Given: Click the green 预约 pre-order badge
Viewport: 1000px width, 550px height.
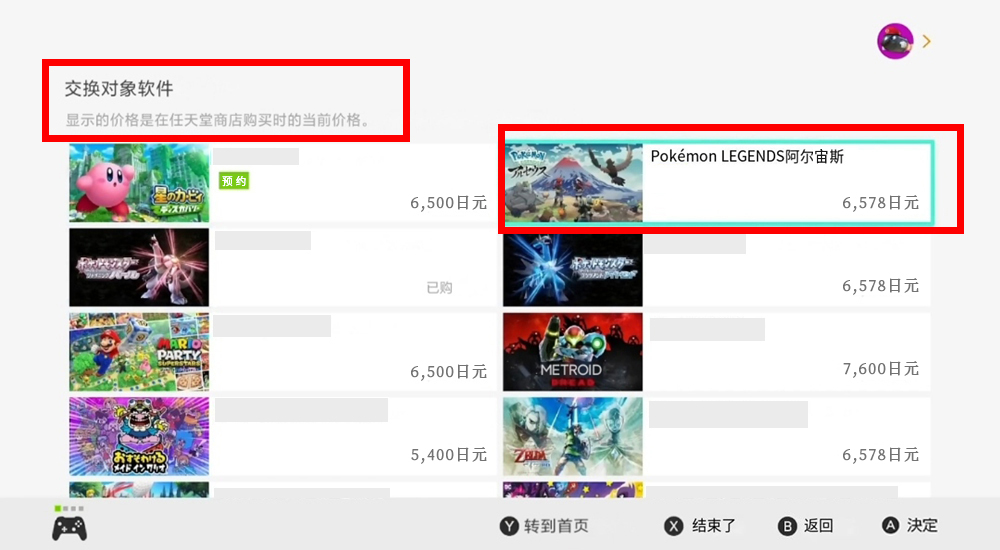Looking at the screenshot, I should (234, 181).
